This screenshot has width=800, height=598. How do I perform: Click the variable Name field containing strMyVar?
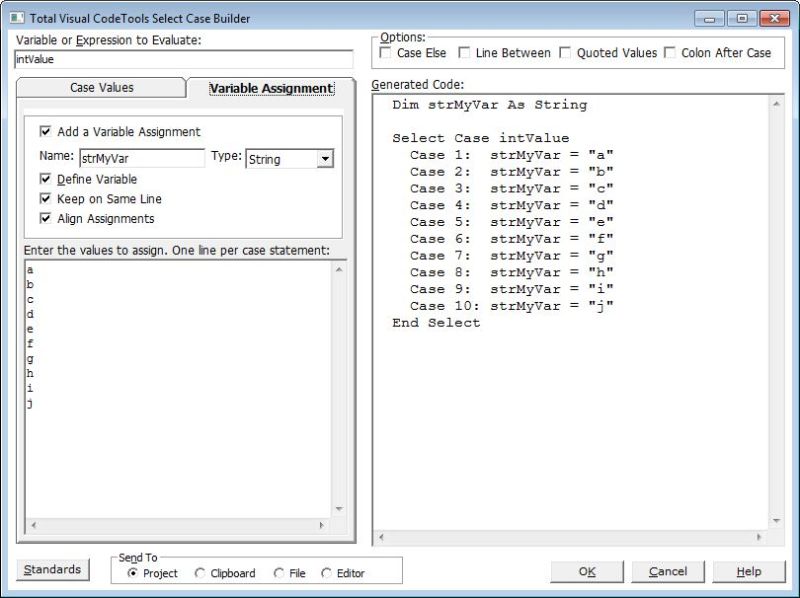click(140, 158)
